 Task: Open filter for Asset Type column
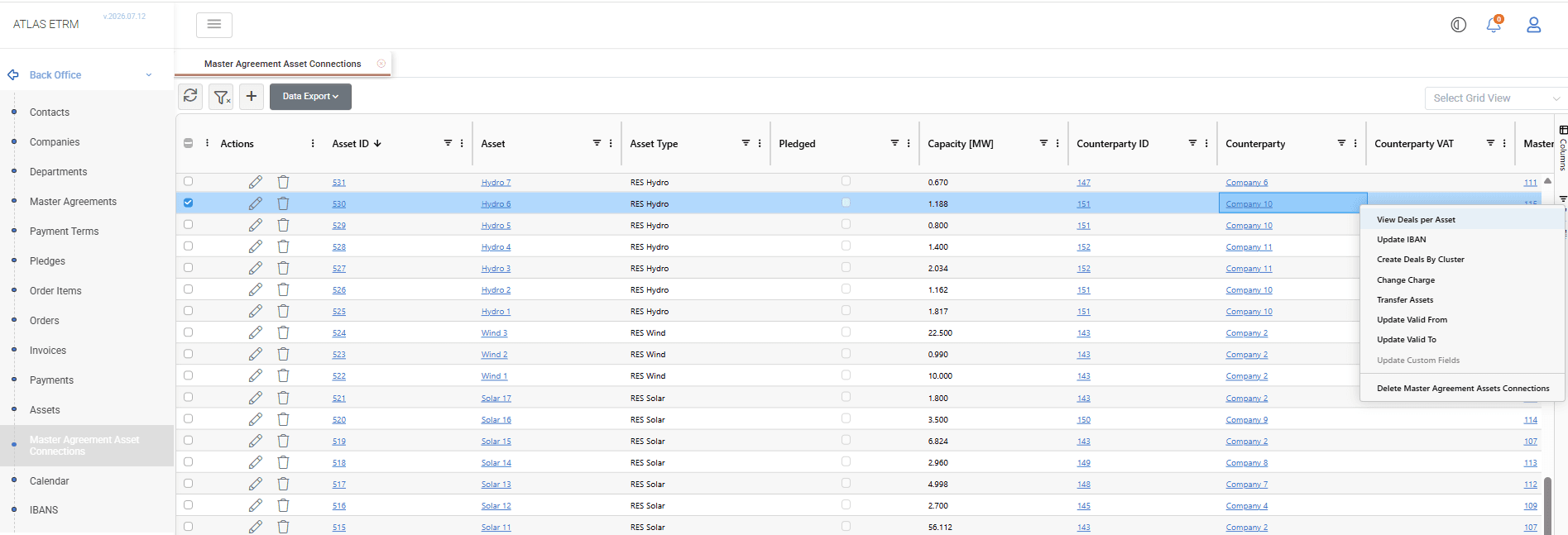(746, 143)
